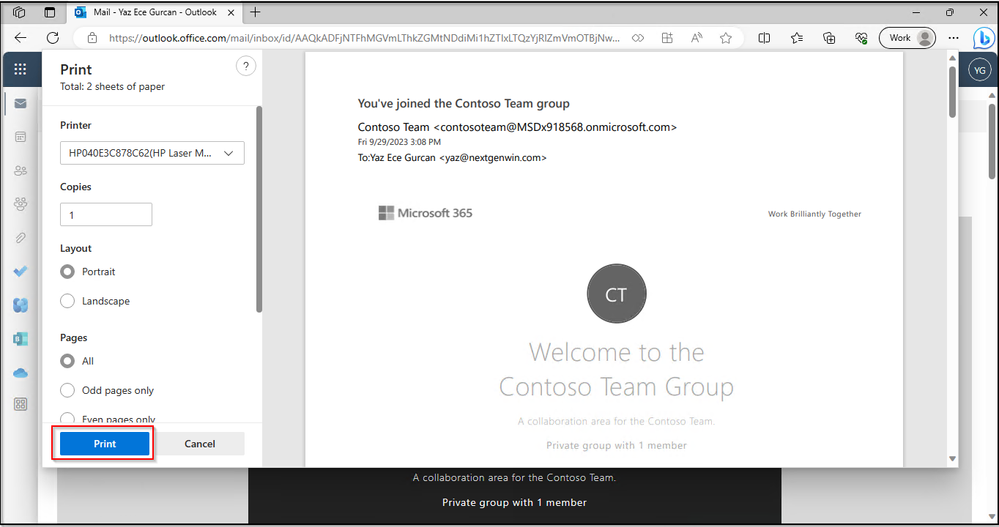Open Collections icon in toolbar
Screen dimensions: 999x527
point(829,38)
